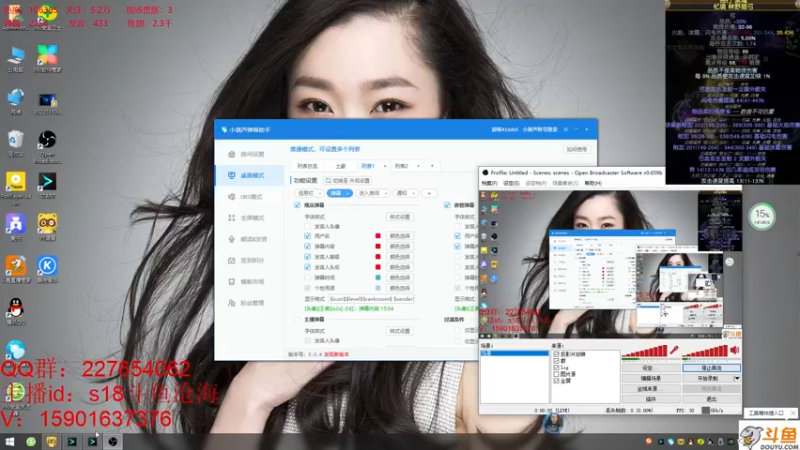Enable the 发言人头像 checkbox under audience danmaku
Viewport: 800px width, 450px height.
click(x=307, y=226)
